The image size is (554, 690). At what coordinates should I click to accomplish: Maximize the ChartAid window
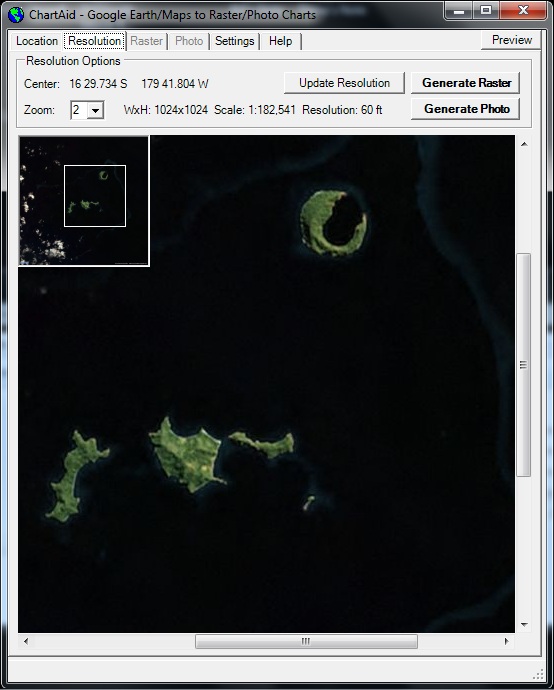pos(486,11)
